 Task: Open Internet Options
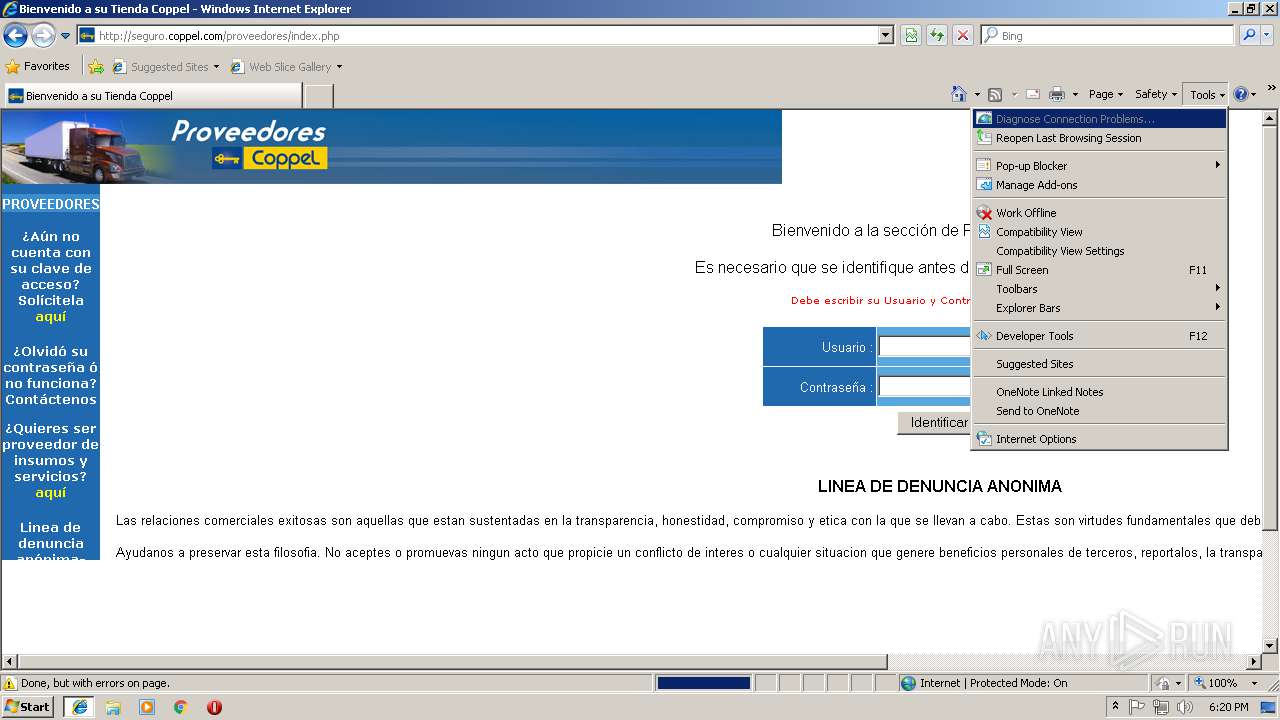(x=1099, y=439)
